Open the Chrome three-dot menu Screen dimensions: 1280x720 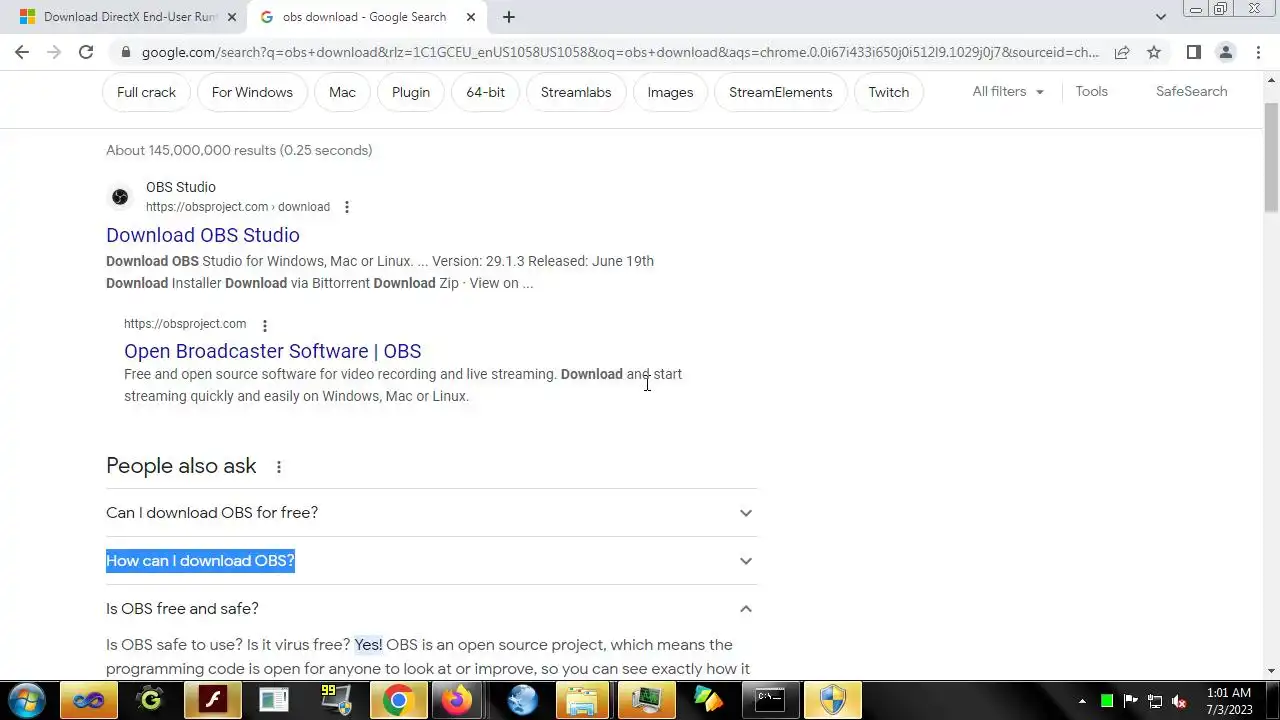tap(1258, 52)
